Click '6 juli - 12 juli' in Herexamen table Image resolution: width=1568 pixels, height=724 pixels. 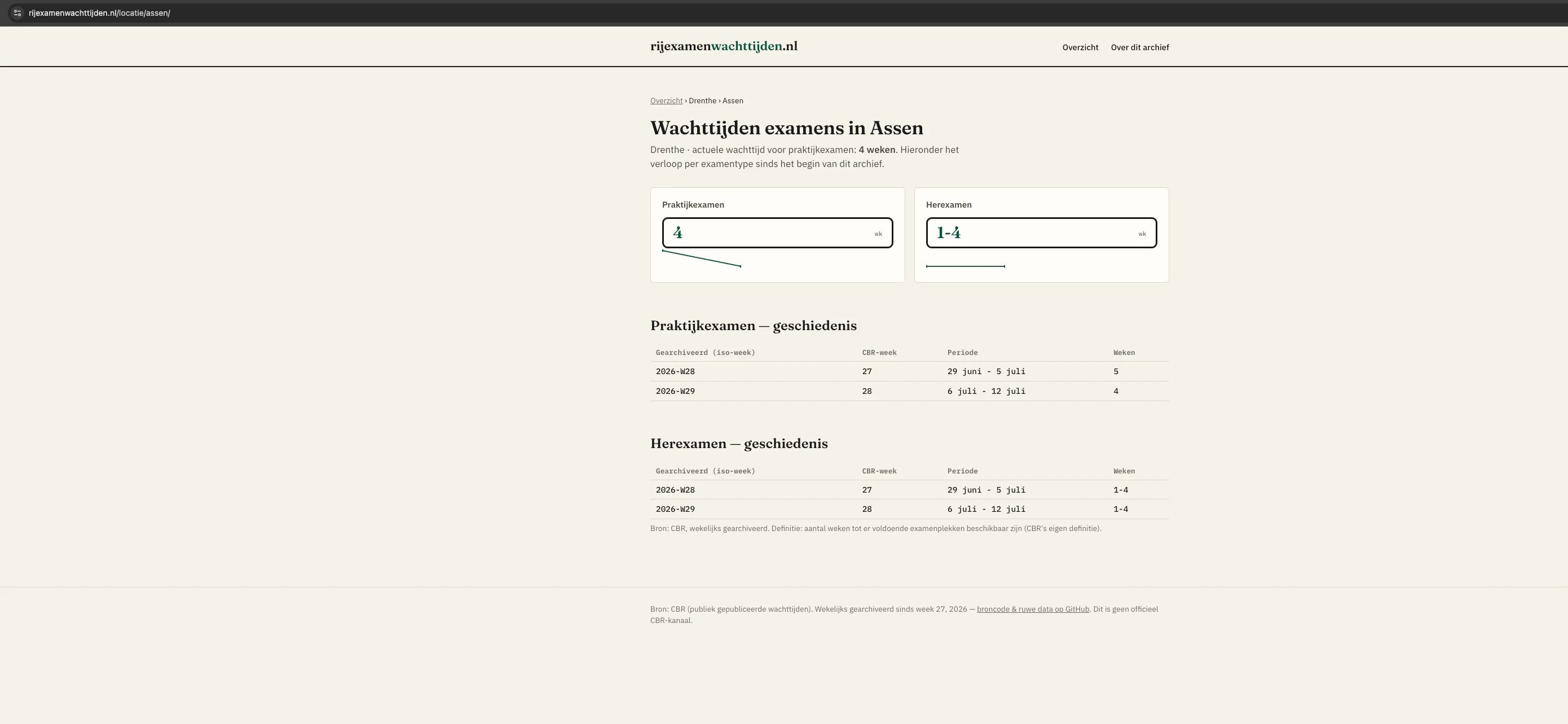[x=986, y=509]
